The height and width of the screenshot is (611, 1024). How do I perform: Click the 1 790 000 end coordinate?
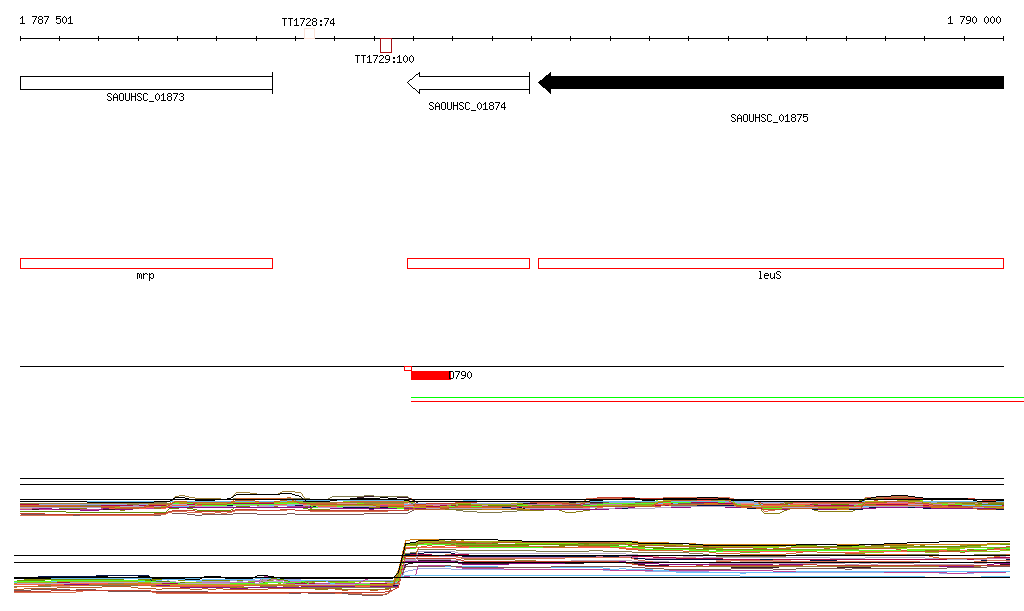click(974, 20)
